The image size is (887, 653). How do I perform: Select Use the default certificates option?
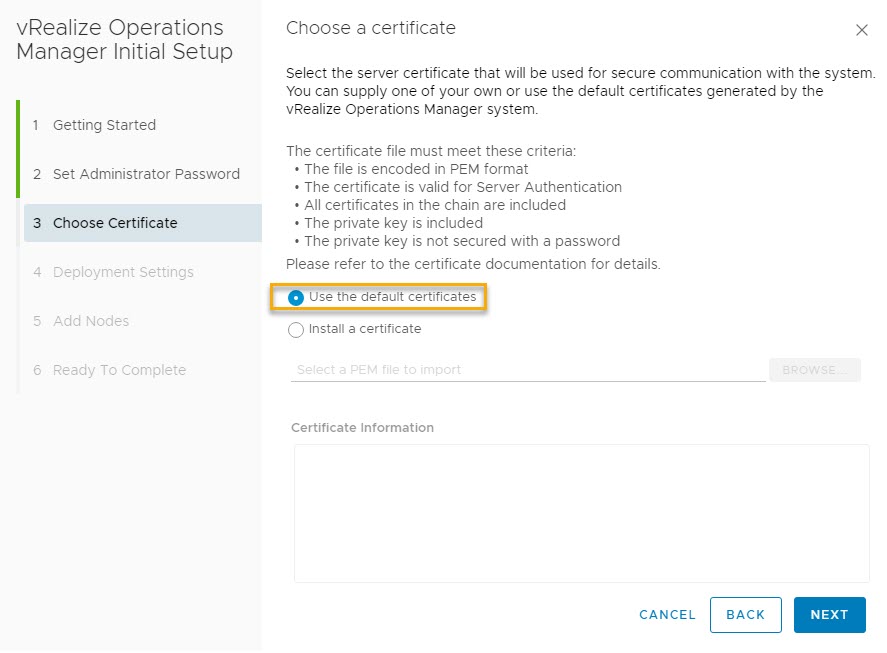(296, 298)
